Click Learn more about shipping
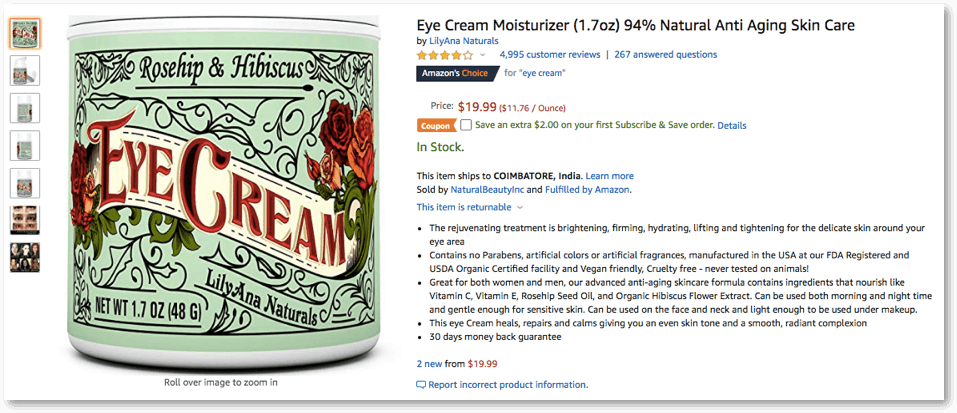 click(609, 176)
